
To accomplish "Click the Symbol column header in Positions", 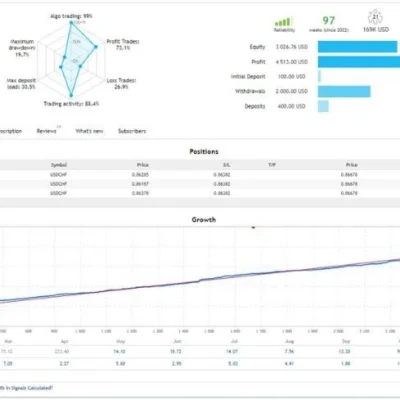I will pyautogui.click(x=59, y=165).
